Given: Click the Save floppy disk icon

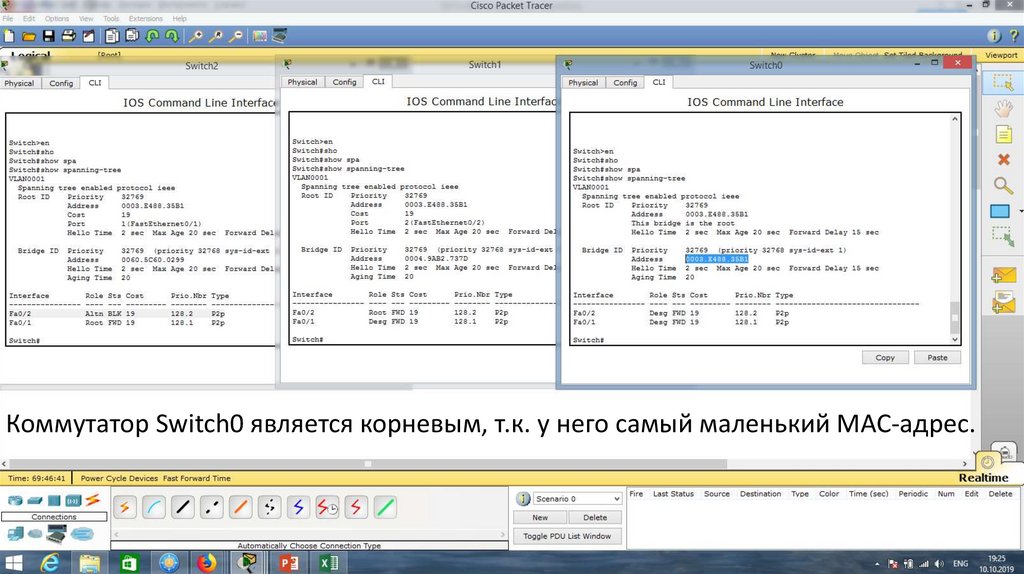Looking at the screenshot, I should [x=48, y=36].
